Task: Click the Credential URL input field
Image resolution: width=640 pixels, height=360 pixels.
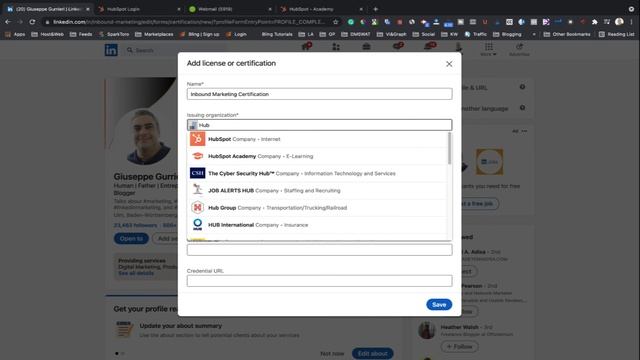Action: pyautogui.click(x=319, y=281)
